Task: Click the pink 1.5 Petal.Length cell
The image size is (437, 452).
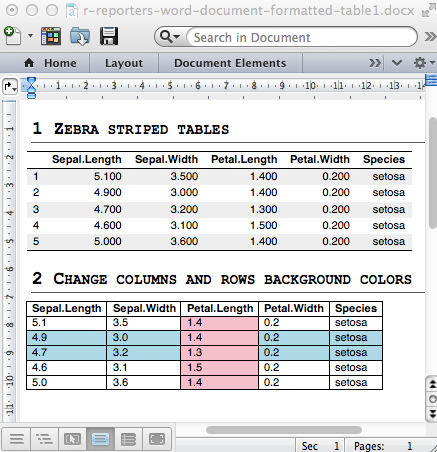Action: pyautogui.click(x=219, y=367)
